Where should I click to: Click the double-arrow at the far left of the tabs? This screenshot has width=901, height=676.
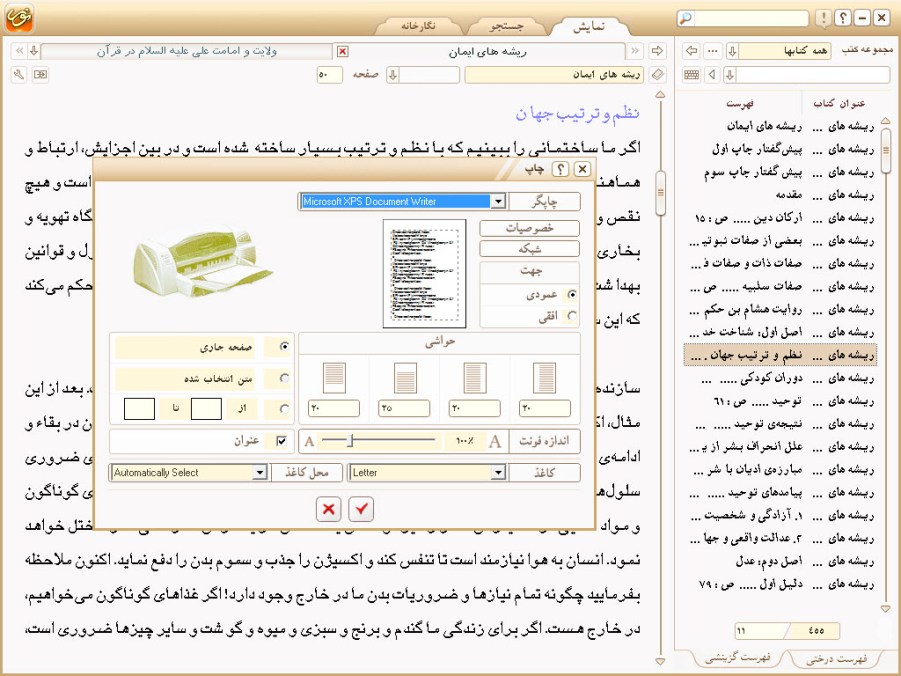(x=19, y=51)
